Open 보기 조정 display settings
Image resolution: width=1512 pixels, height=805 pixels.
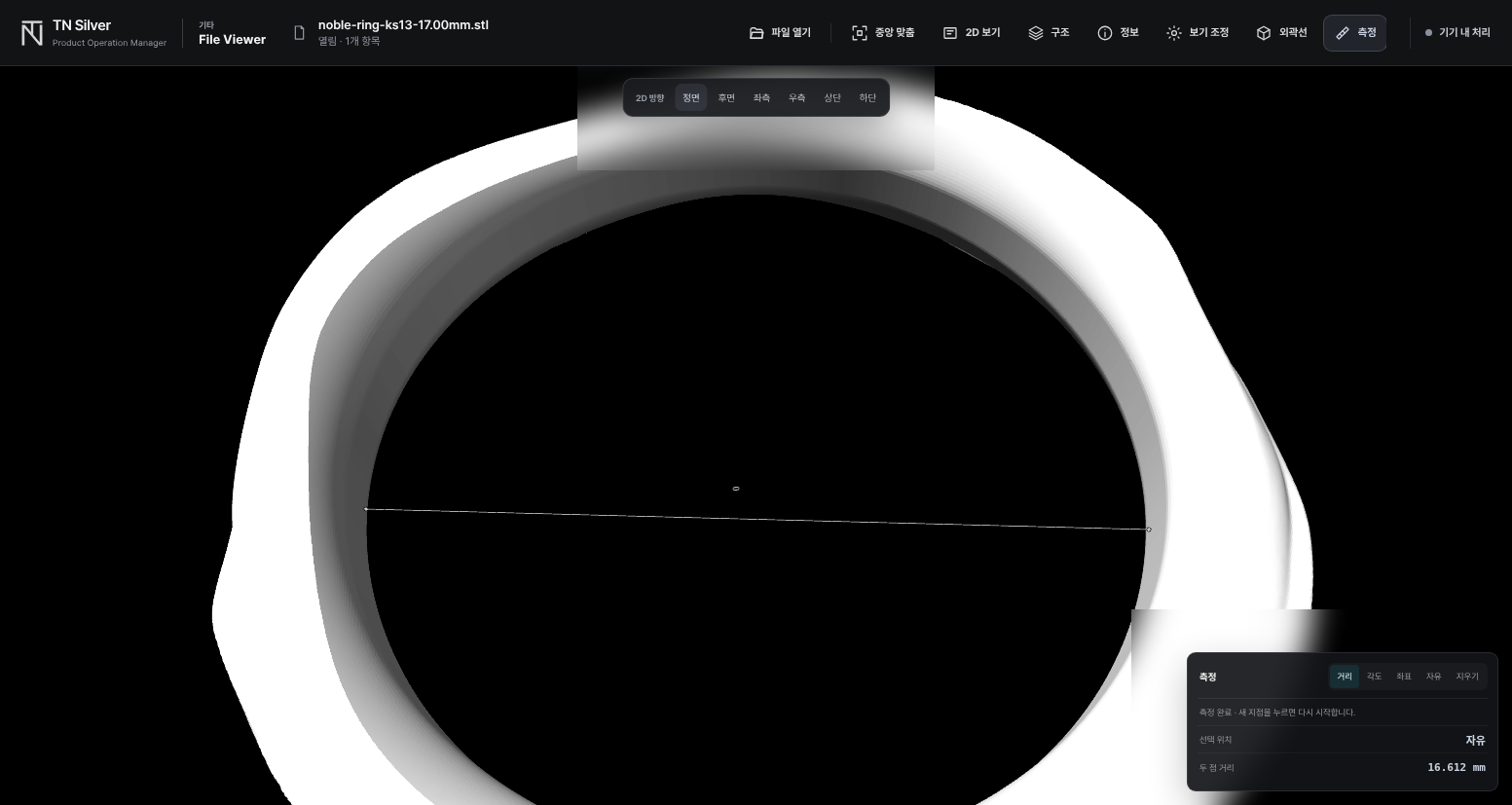click(1198, 33)
